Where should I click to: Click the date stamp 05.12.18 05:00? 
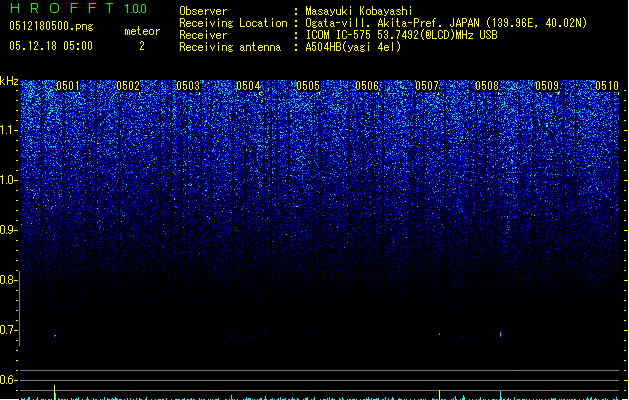(51, 46)
